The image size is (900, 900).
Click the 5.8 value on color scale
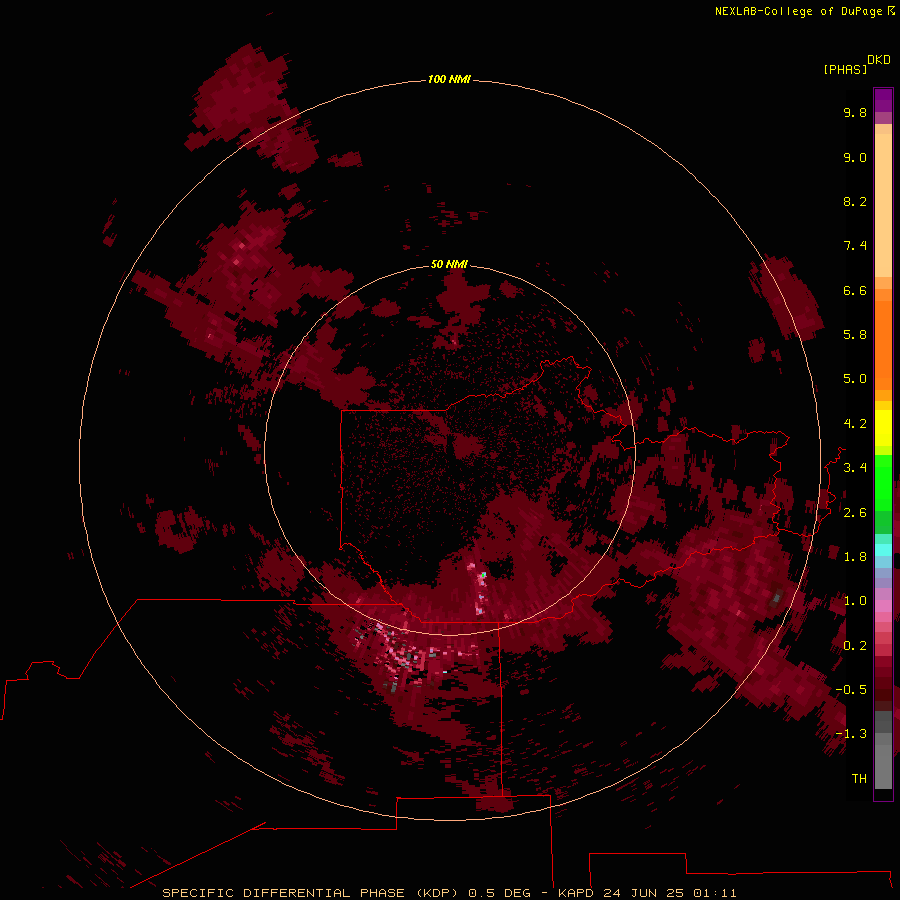pos(855,335)
